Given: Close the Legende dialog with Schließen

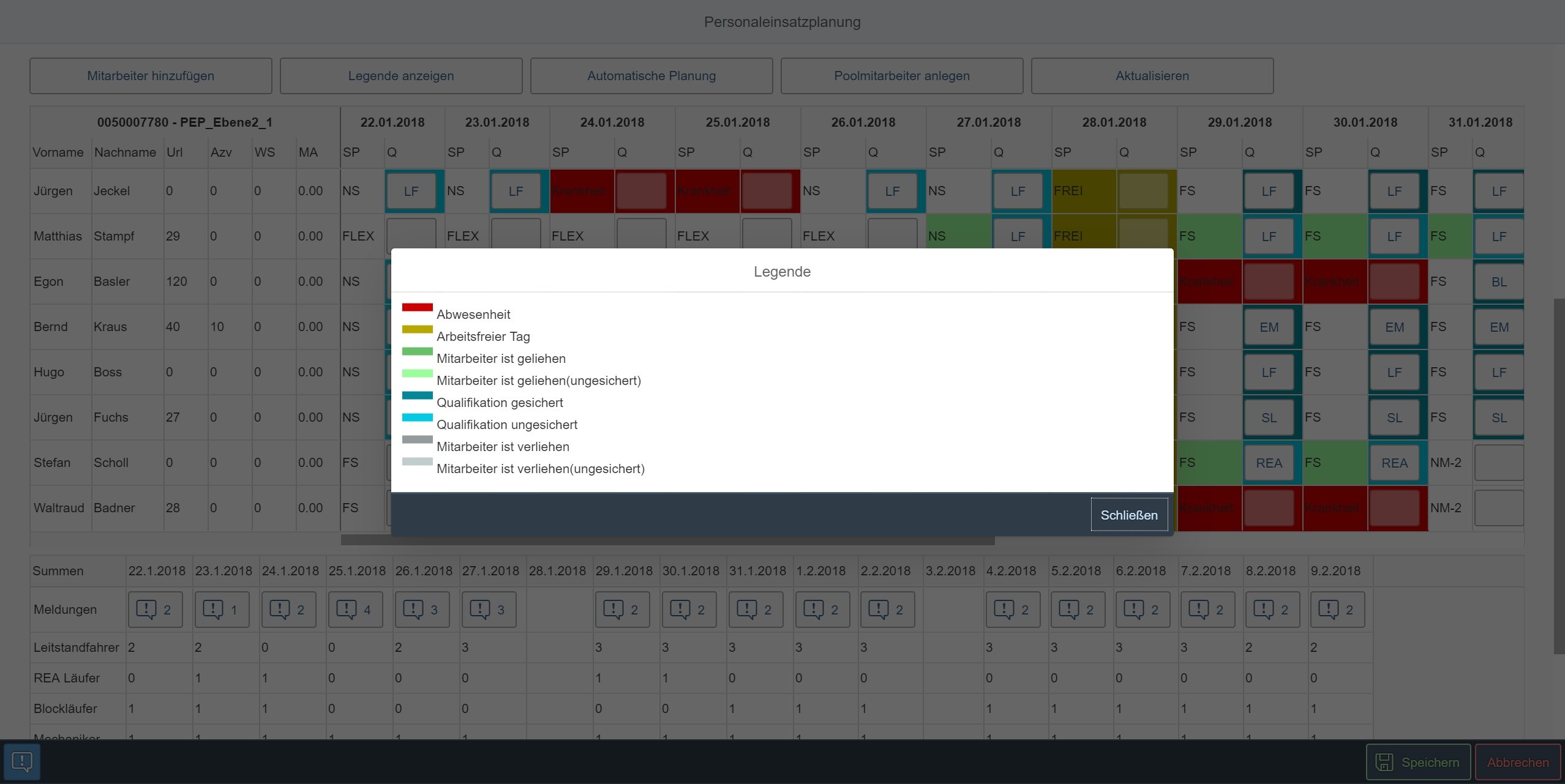Looking at the screenshot, I should [1128, 515].
